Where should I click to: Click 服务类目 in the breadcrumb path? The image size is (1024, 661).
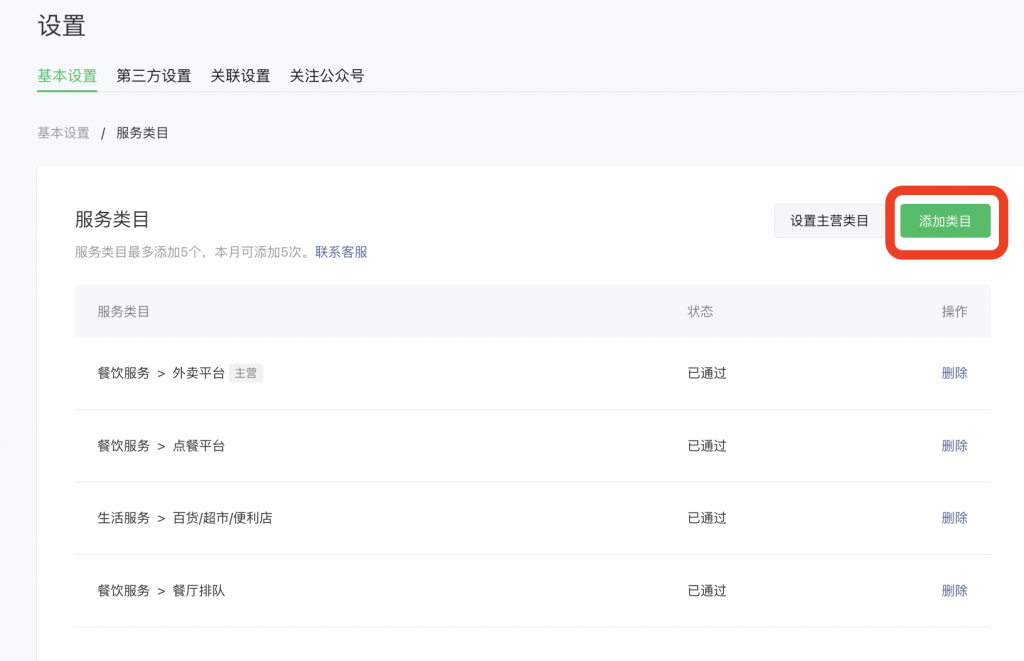pos(142,133)
